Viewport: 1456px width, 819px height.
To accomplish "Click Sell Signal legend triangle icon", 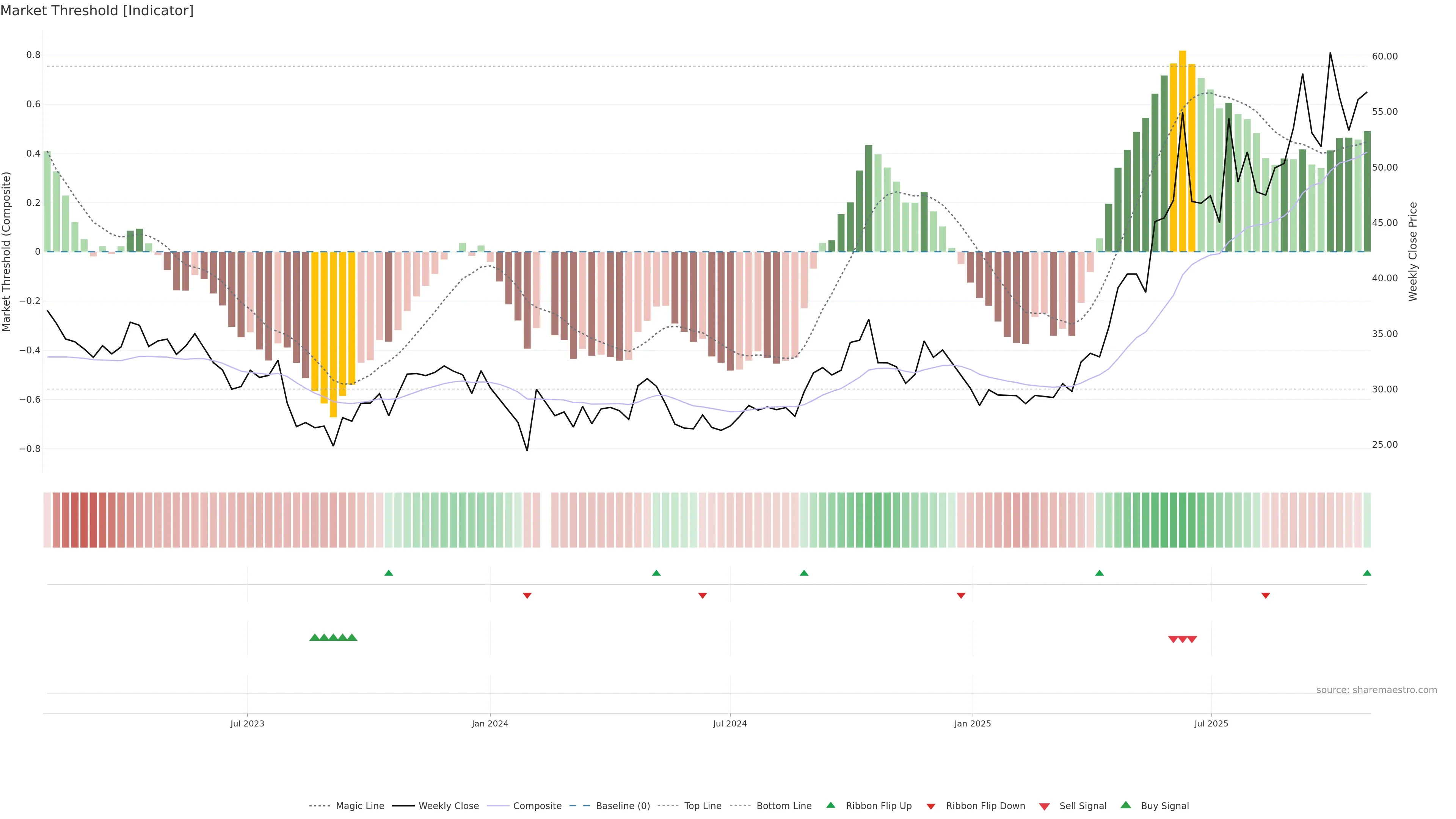I will (1044, 806).
